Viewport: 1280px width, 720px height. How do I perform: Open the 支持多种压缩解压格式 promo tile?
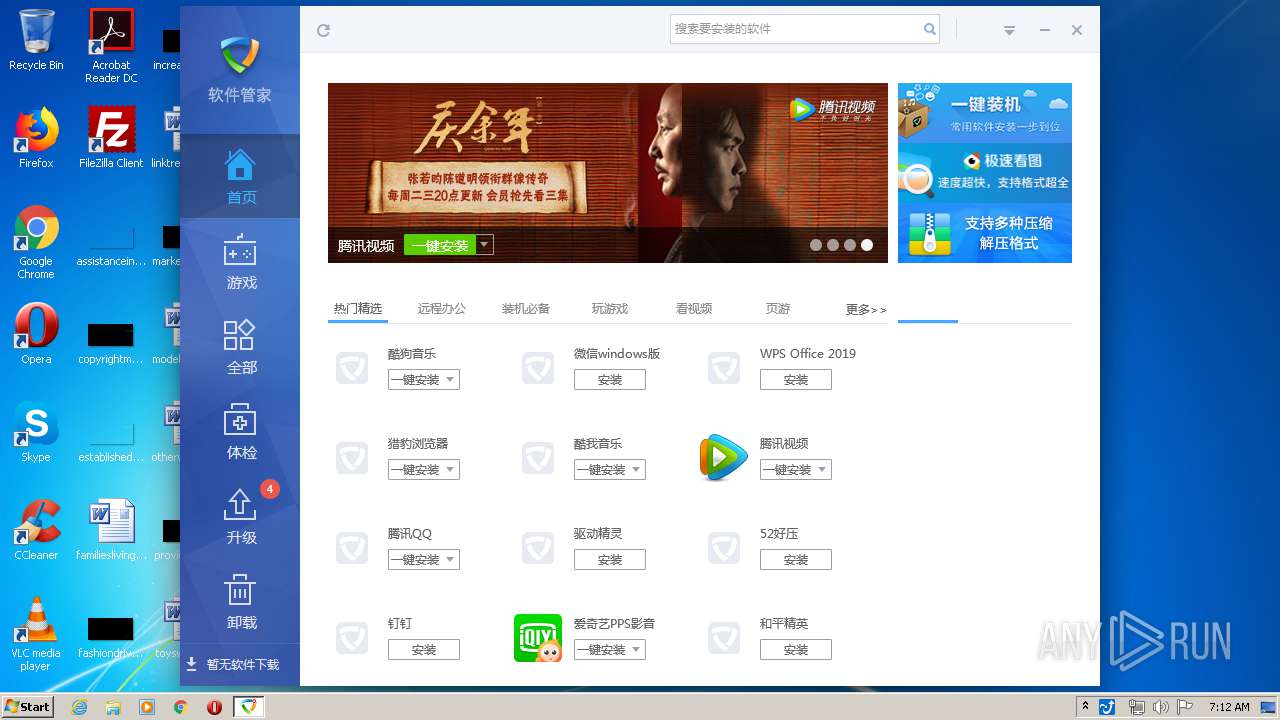(x=985, y=233)
